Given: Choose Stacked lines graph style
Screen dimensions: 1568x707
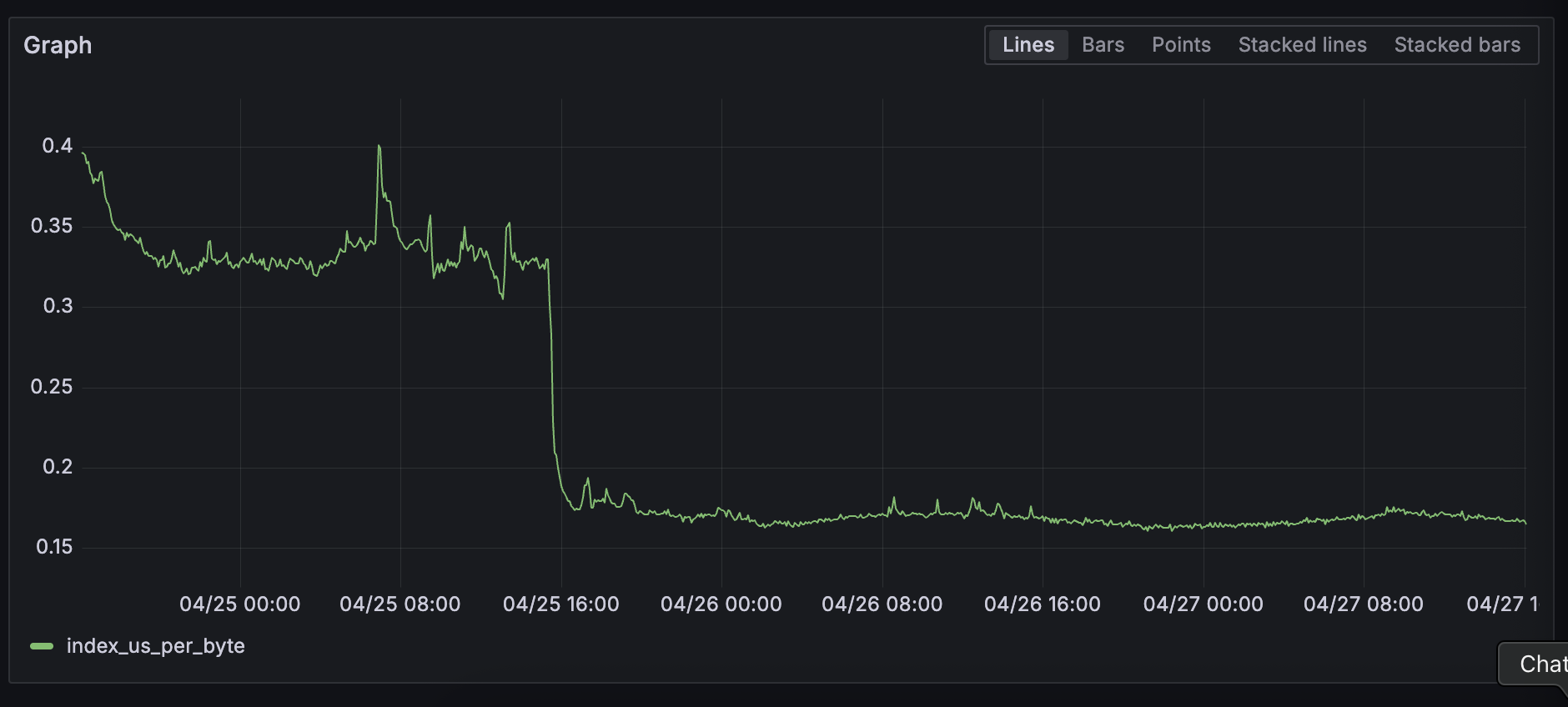Looking at the screenshot, I should click(x=1302, y=45).
